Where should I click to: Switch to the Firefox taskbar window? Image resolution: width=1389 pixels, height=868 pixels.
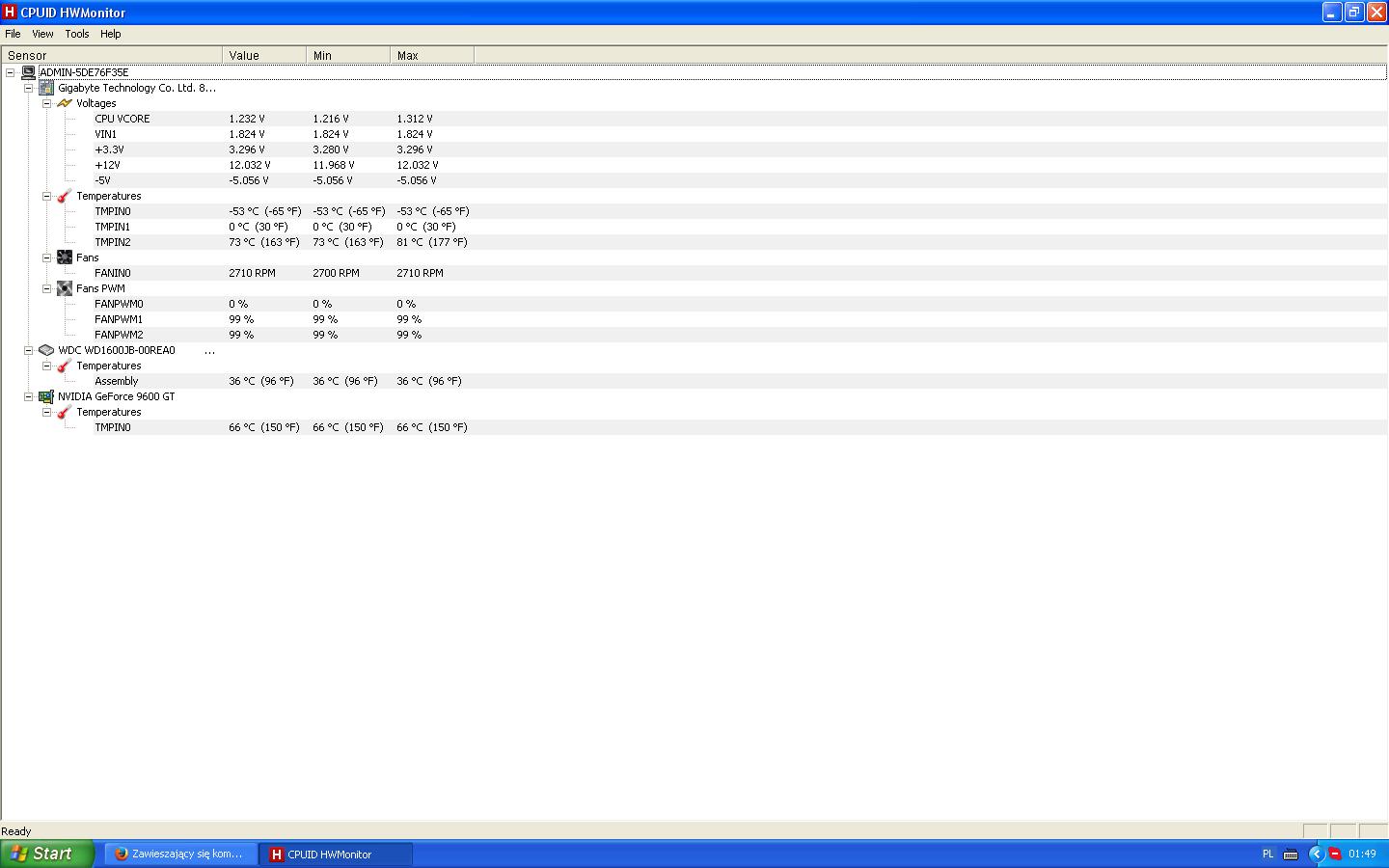(x=182, y=854)
